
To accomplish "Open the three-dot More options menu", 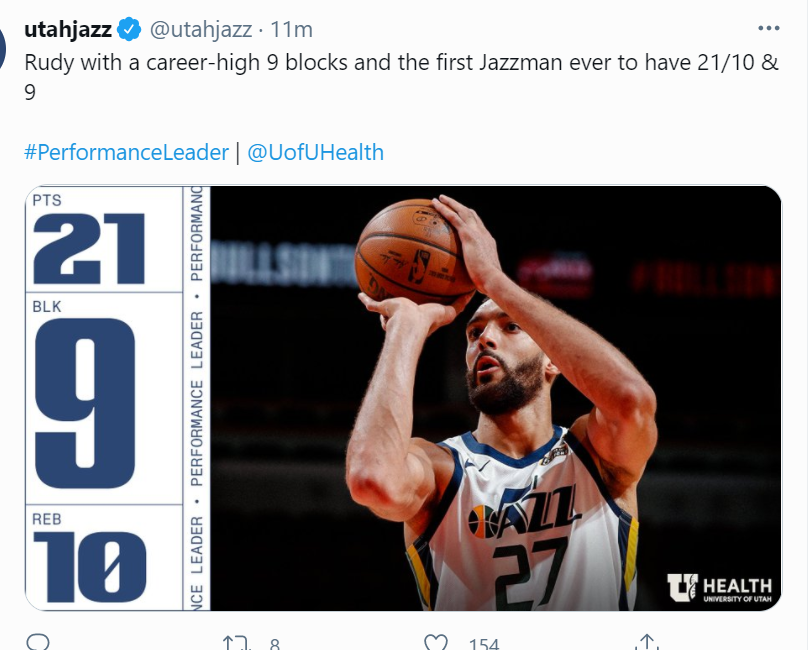I will point(768,28).
